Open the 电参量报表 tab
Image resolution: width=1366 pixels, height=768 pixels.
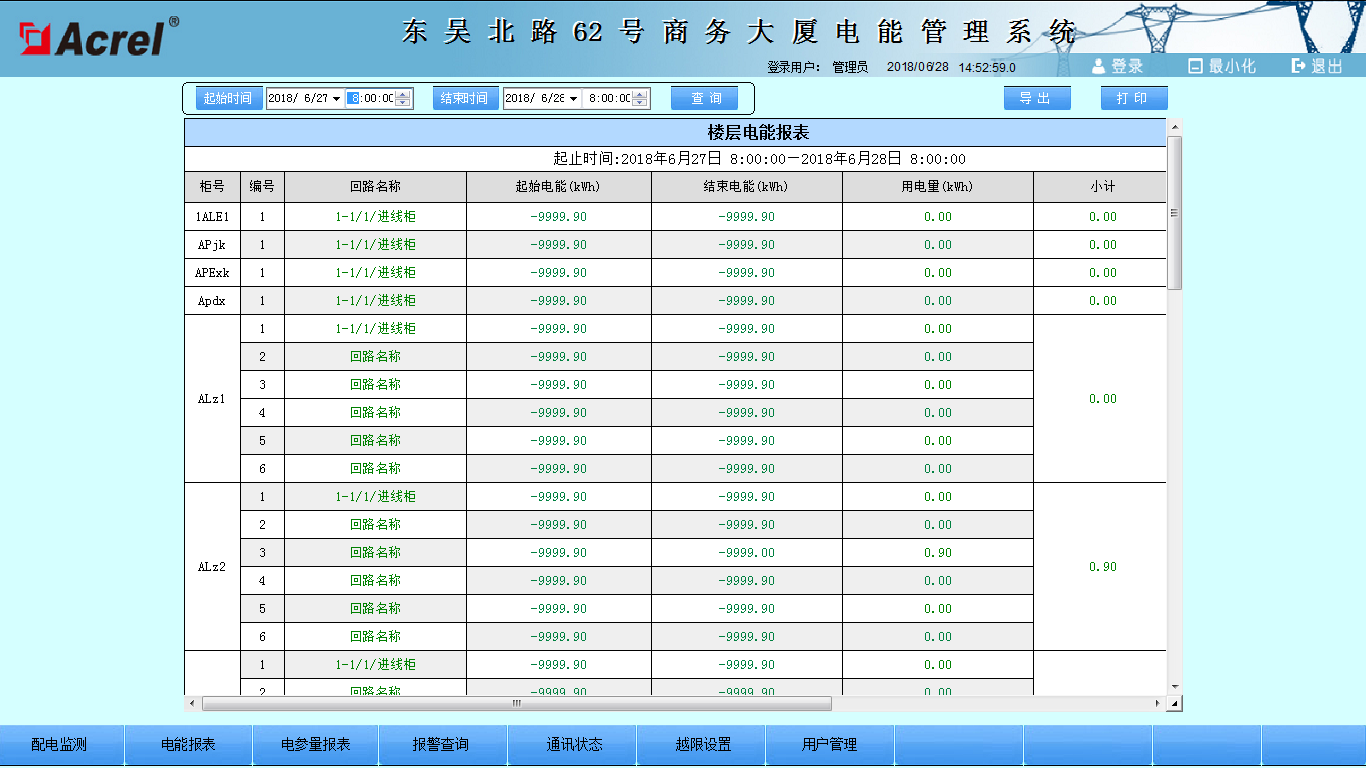[x=315, y=745]
